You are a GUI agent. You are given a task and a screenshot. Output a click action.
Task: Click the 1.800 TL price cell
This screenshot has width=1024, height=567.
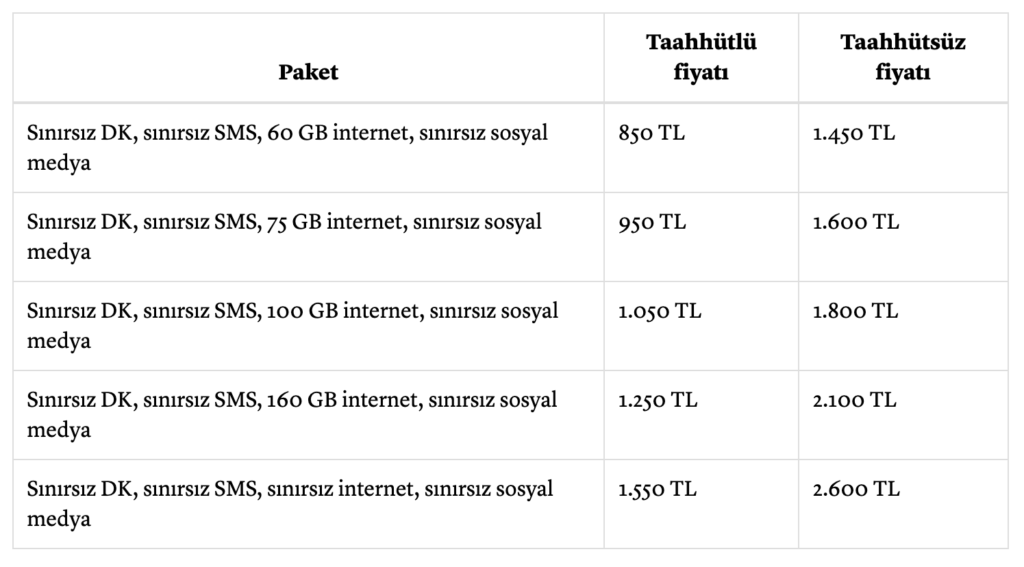tap(856, 311)
